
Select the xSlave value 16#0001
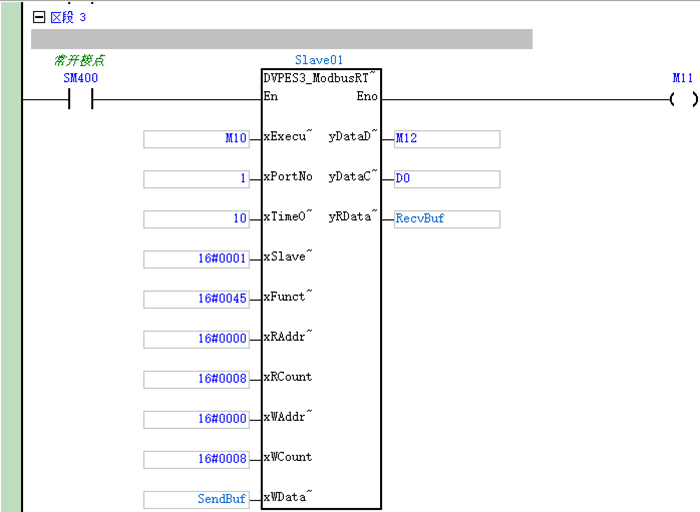coord(196,259)
